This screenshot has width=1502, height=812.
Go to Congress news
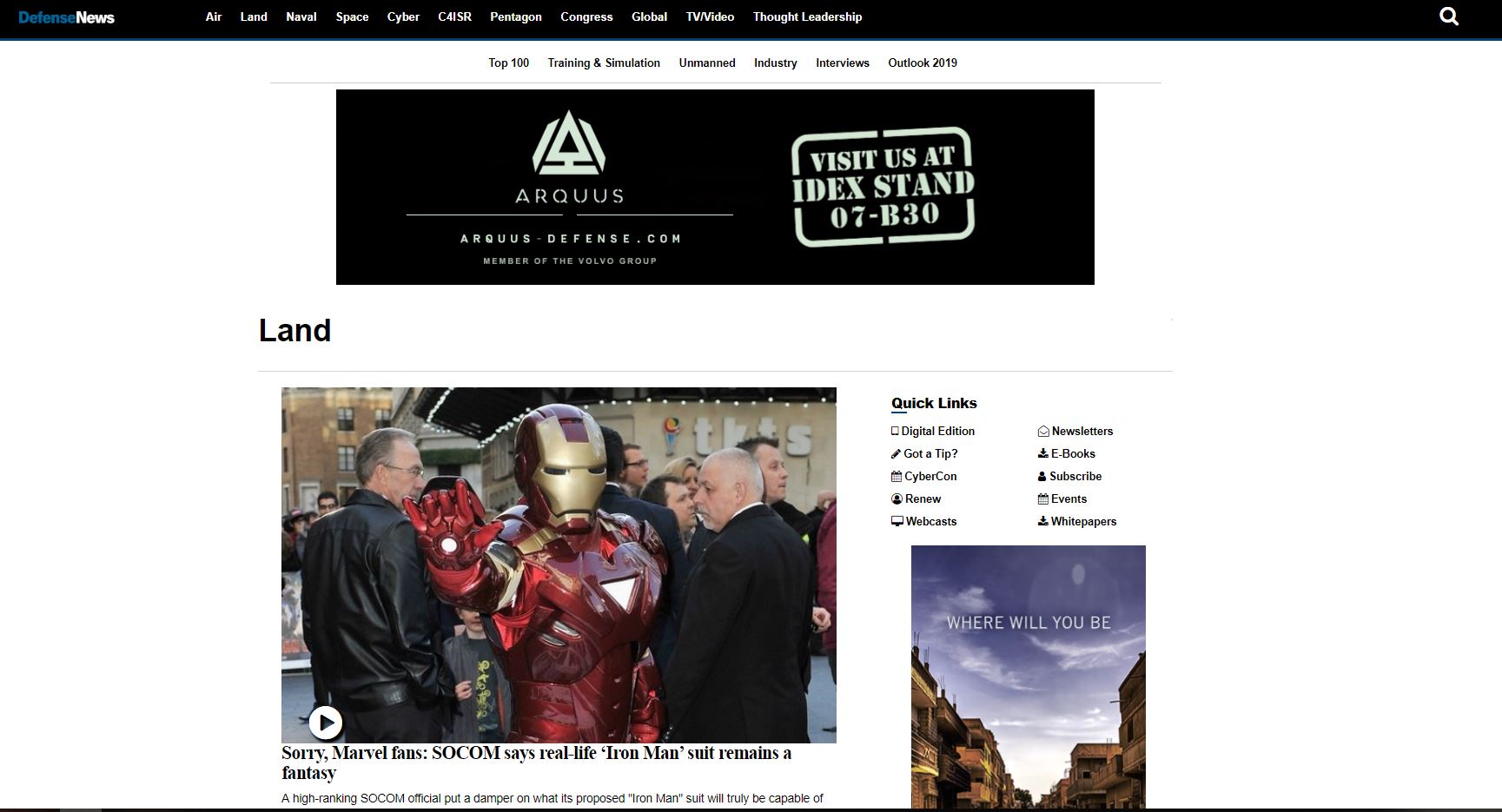586,17
